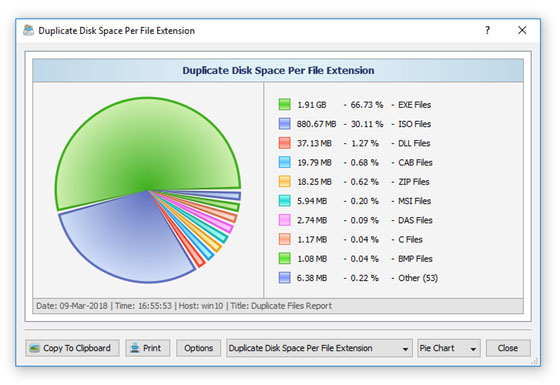Close the window with the title bar X

click(522, 30)
